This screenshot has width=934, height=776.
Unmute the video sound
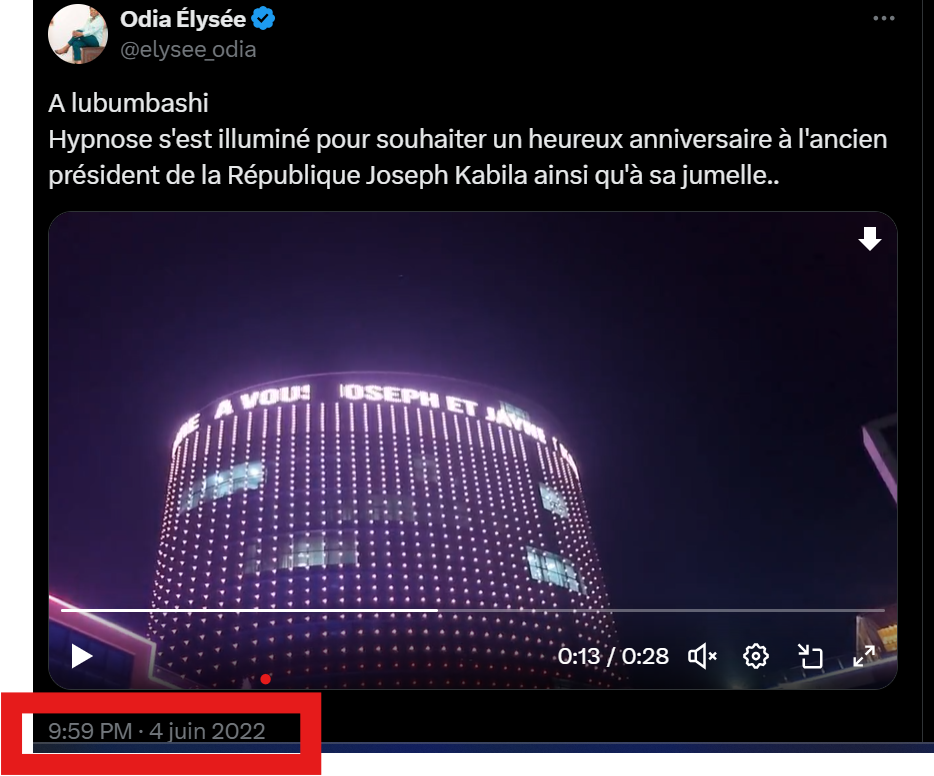(x=702, y=656)
